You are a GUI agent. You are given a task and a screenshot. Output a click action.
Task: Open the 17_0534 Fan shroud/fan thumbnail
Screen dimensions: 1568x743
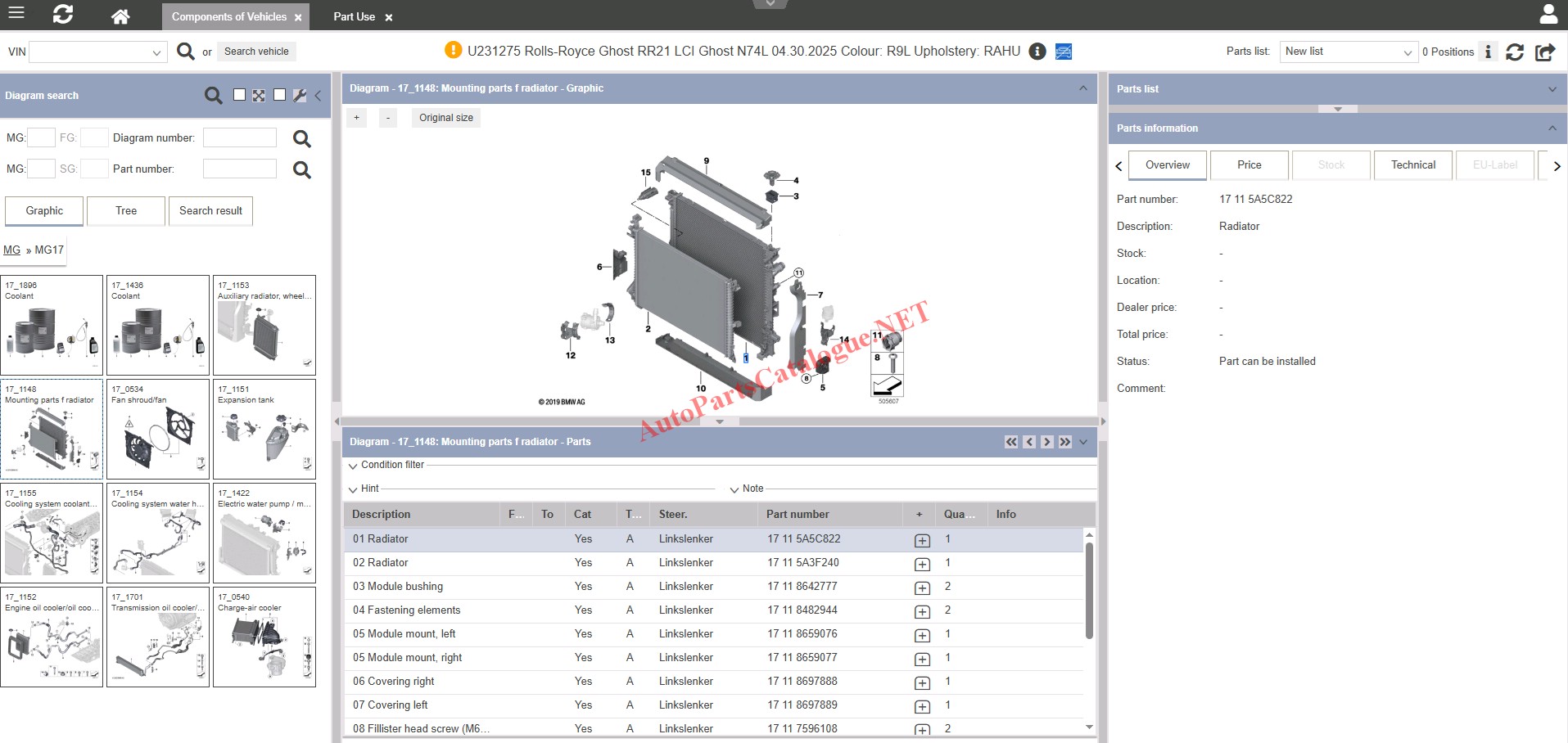point(158,429)
